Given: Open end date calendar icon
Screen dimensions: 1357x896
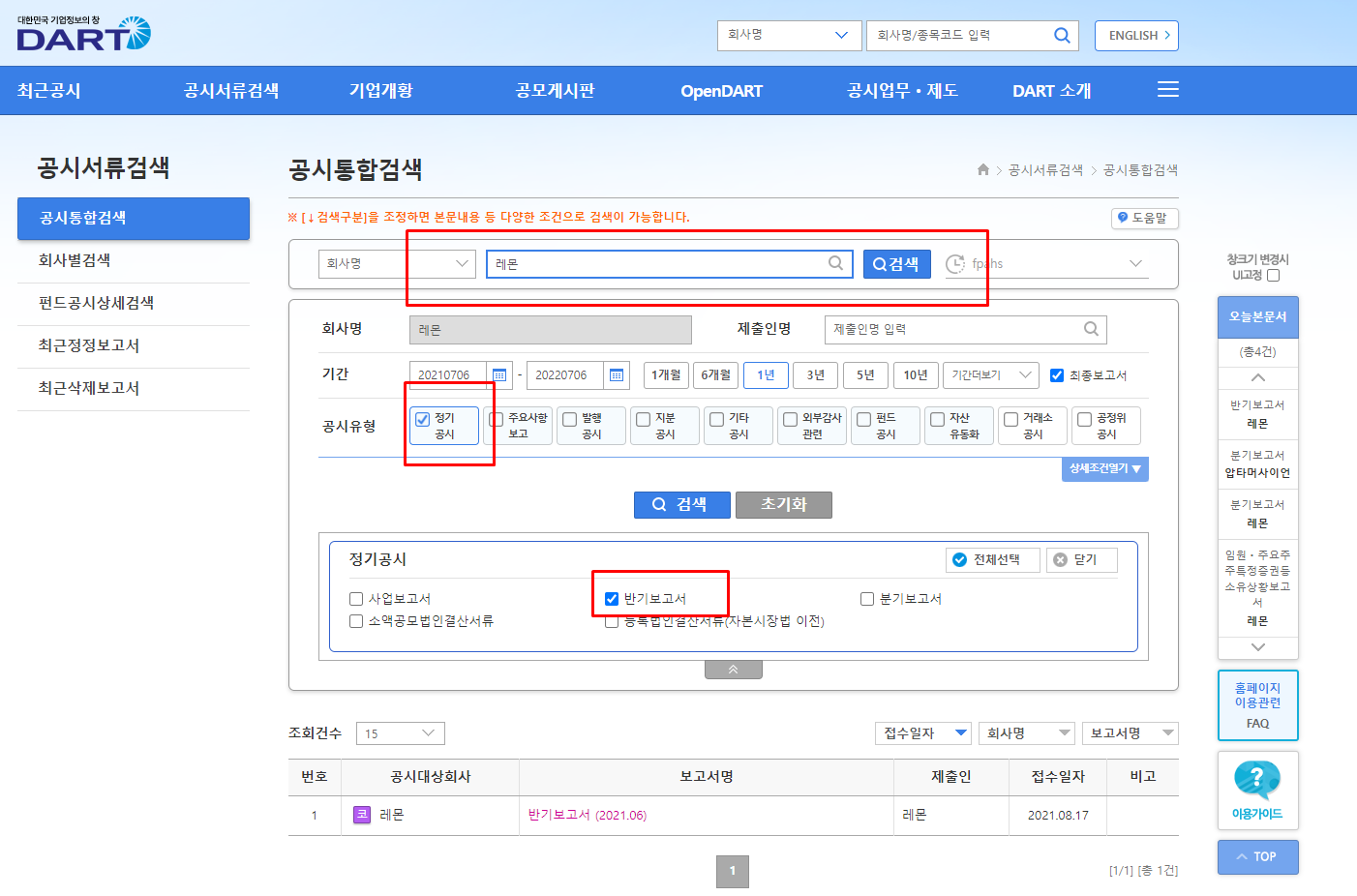Looking at the screenshot, I should tap(617, 374).
